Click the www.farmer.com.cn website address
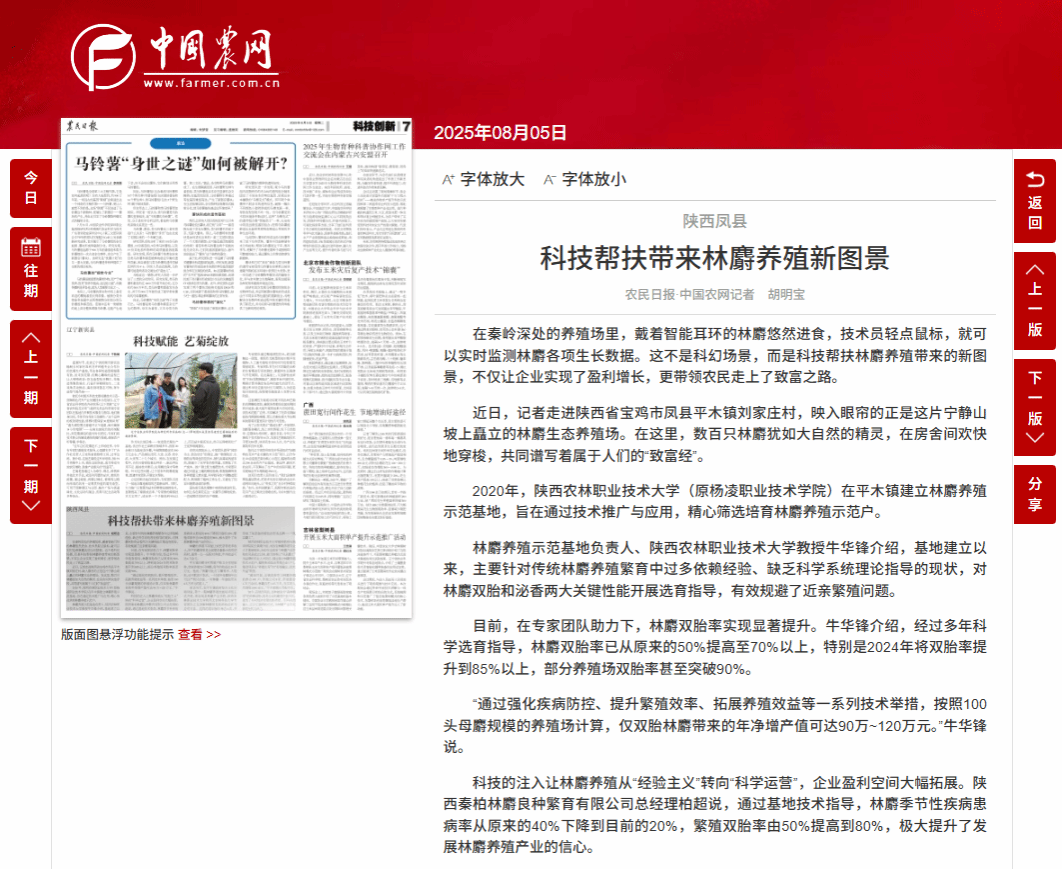 (210, 82)
